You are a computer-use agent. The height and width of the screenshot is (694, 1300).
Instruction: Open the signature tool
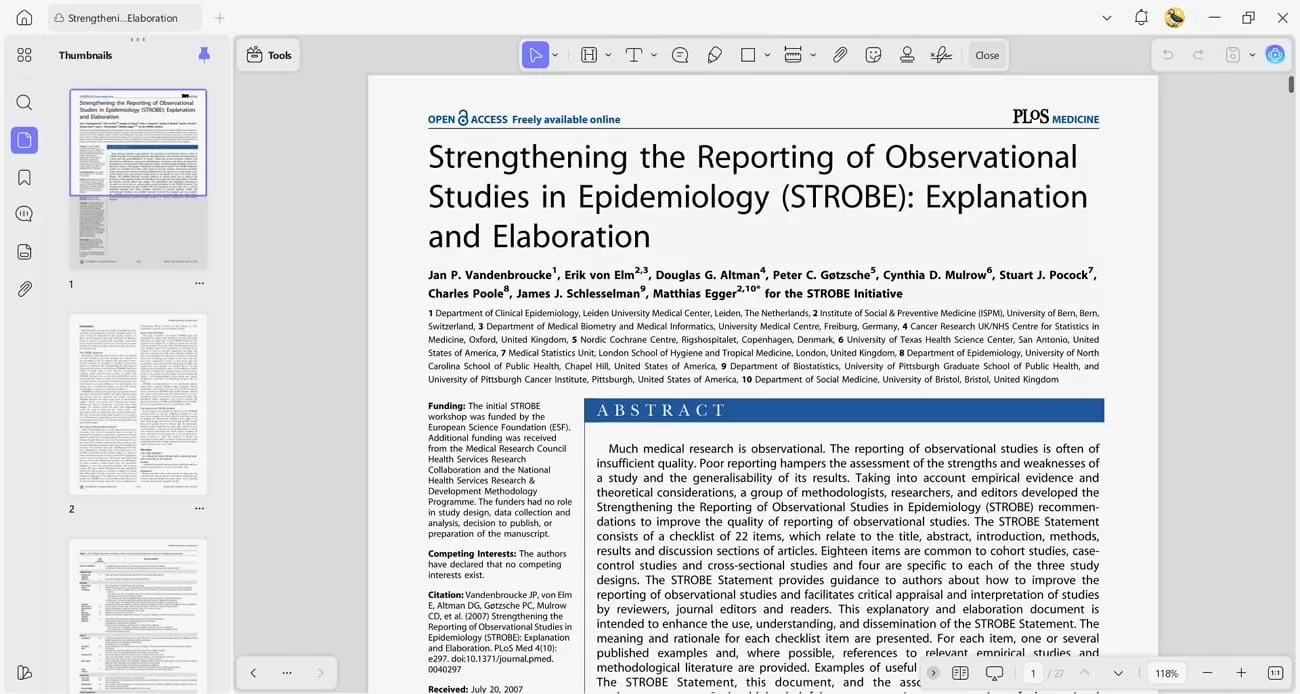(941, 55)
